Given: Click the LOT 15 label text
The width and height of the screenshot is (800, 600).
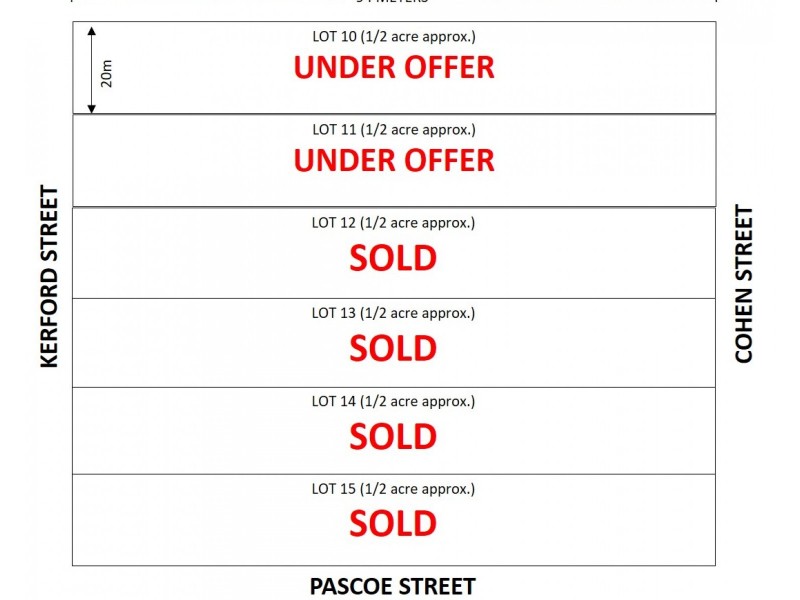Looking at the screenshot, I should tap(393, 489).
